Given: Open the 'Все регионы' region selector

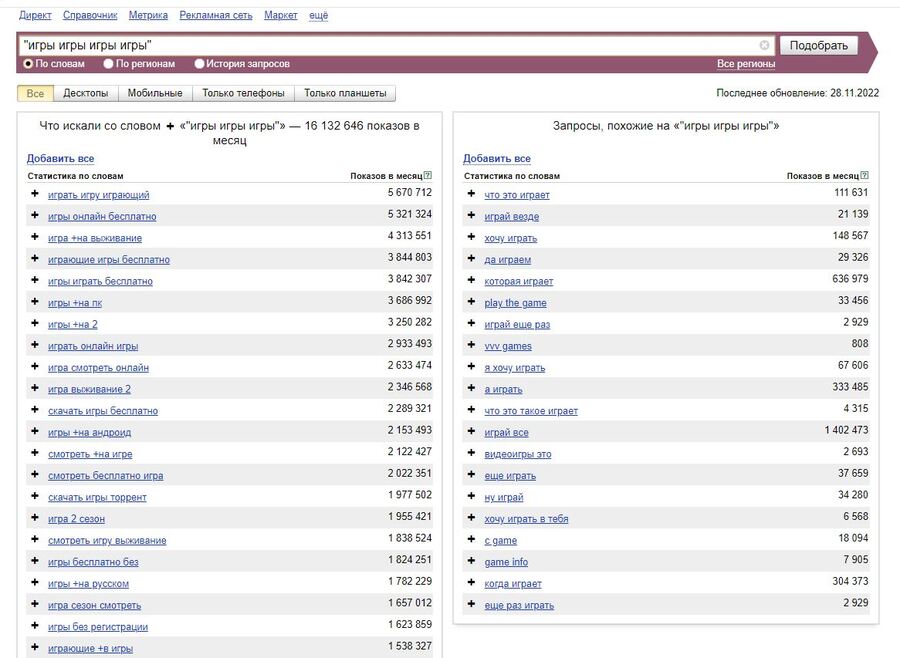Looking at the screenshot, I should 746,64.
